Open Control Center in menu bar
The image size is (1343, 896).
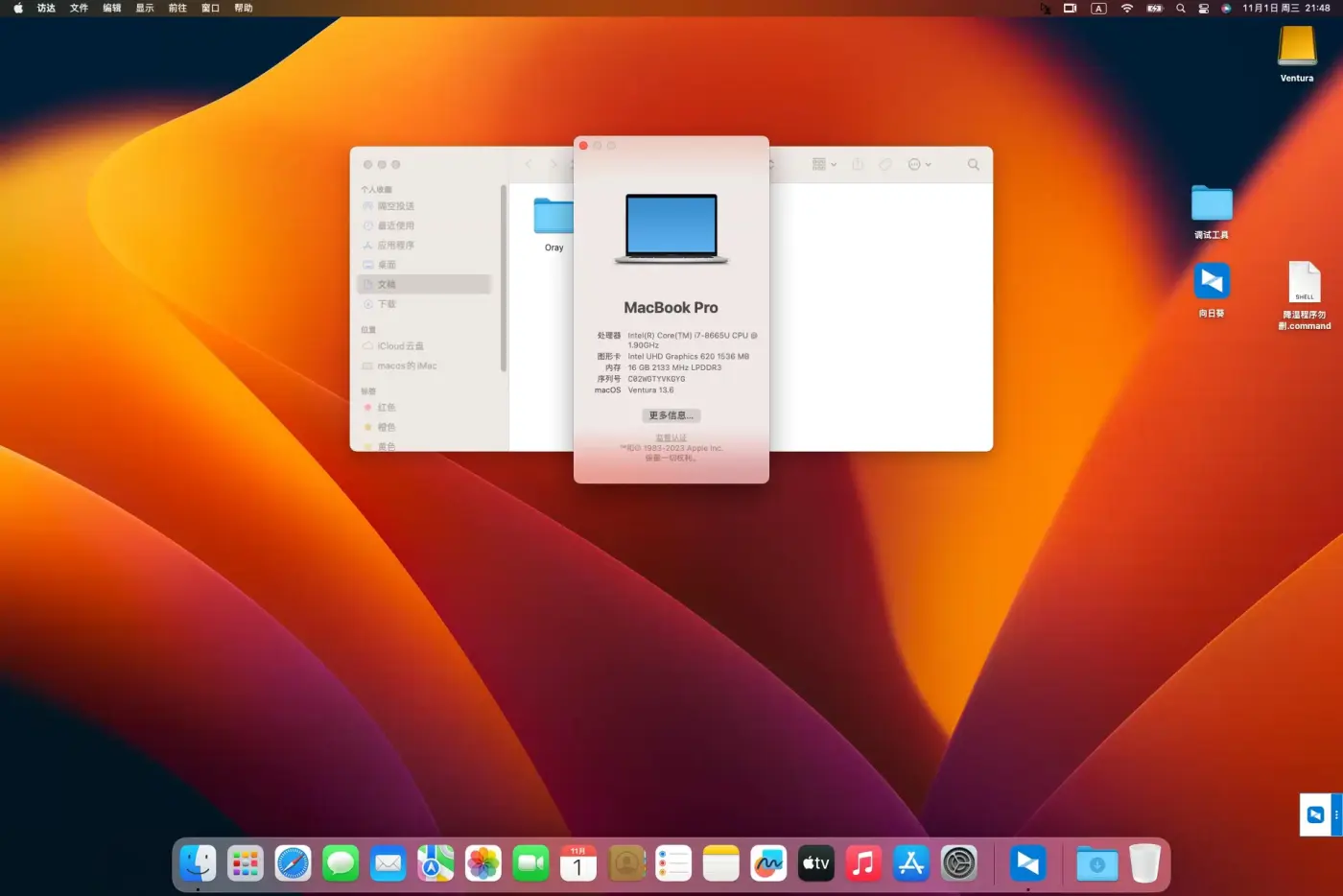click(x=1203, y=9)
